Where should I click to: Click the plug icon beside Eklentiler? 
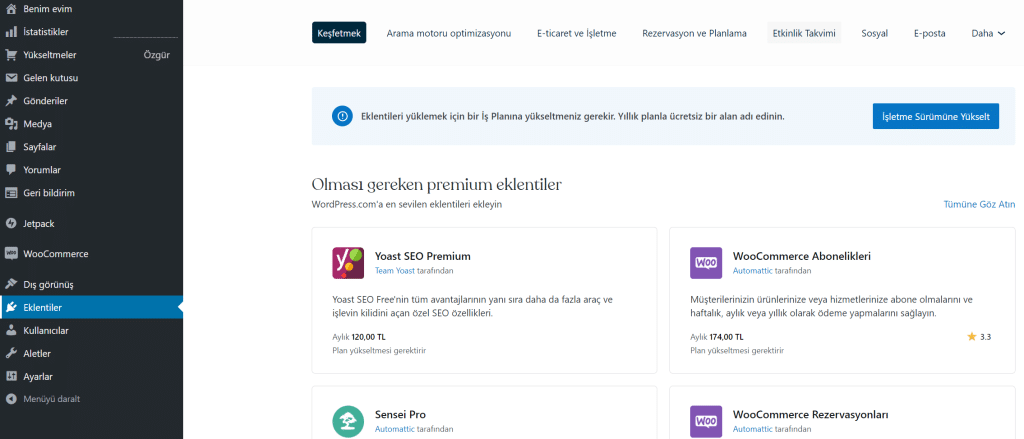(11, 308)
